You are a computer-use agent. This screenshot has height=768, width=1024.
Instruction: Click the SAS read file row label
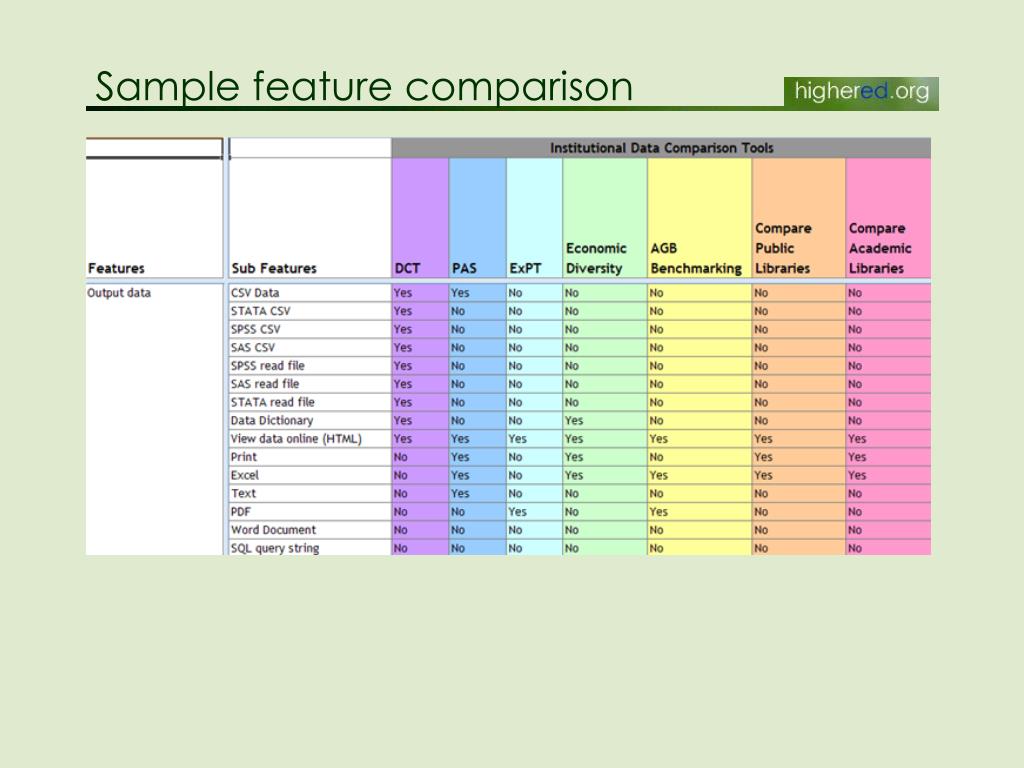[x=264, y=384]
